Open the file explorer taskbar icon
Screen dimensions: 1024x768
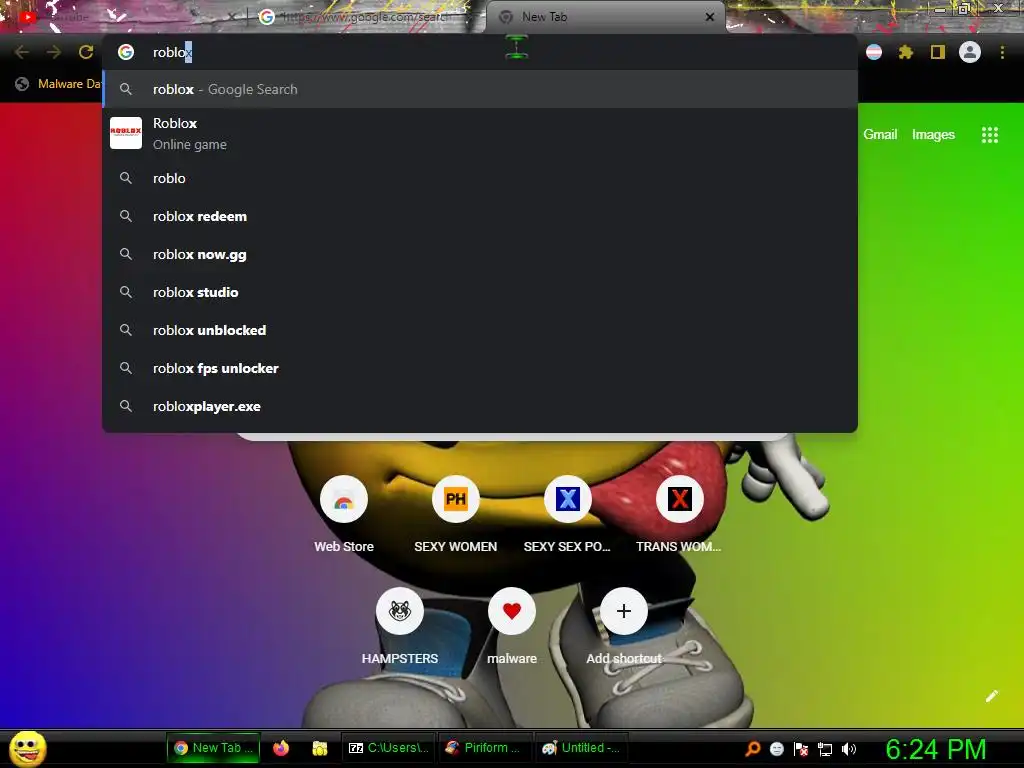click(319, 748)
